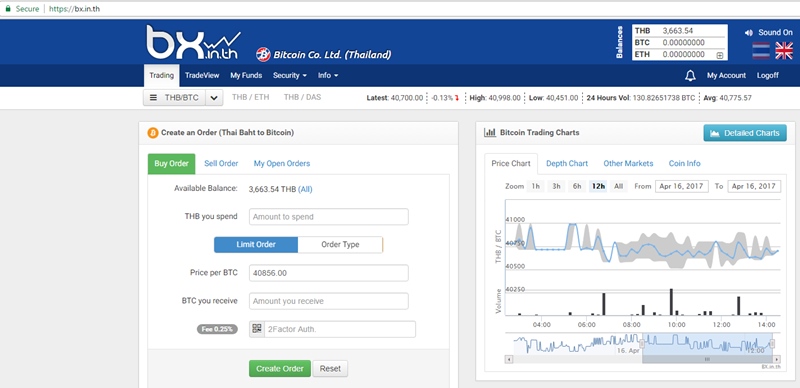
Task: Expand the Info navigation menu
Action: (328, 76)
